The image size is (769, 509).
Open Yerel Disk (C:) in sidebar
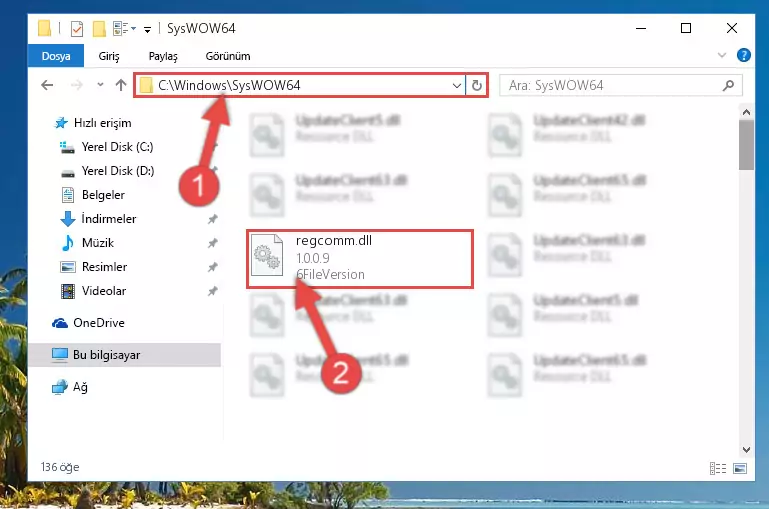[117, 147]
